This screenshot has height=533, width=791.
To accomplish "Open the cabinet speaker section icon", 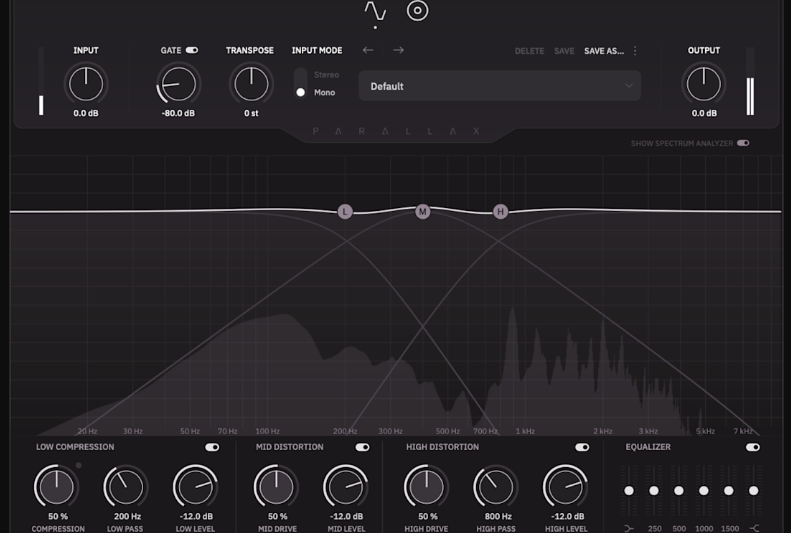I will (x=418, y=11).
